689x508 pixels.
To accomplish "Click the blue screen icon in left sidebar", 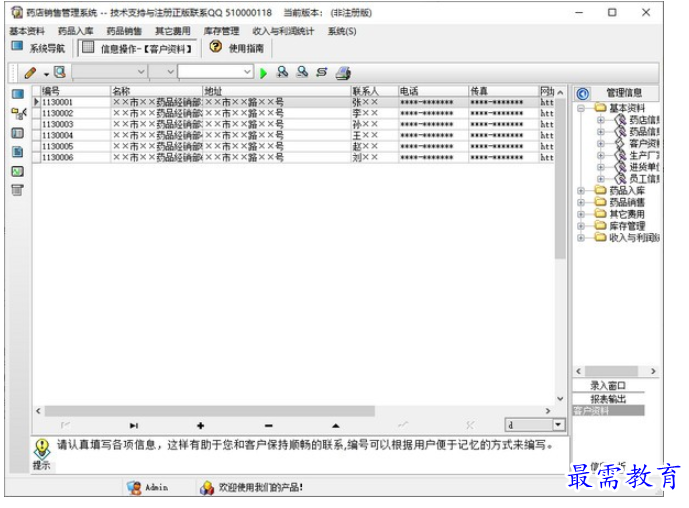I will click(18, 94).
